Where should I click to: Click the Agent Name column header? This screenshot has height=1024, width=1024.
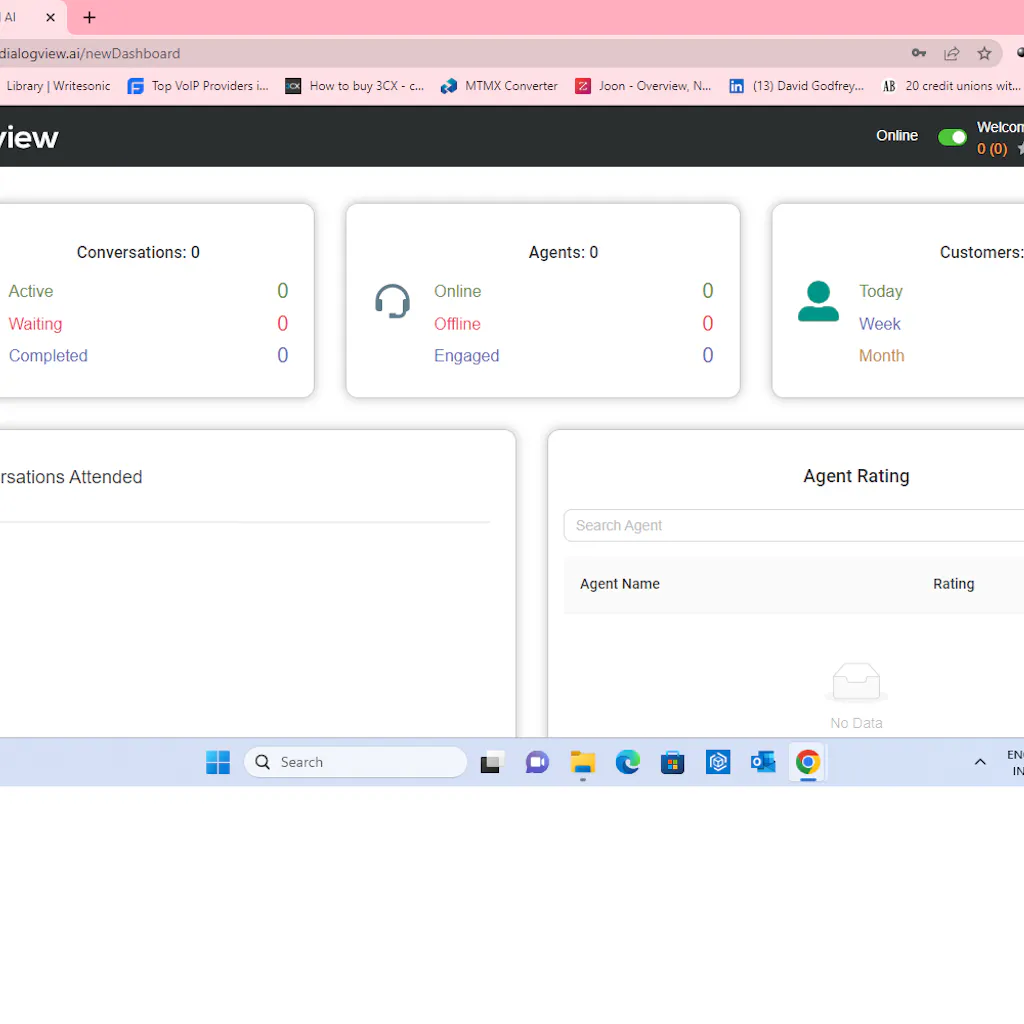[x=620, y=584]
